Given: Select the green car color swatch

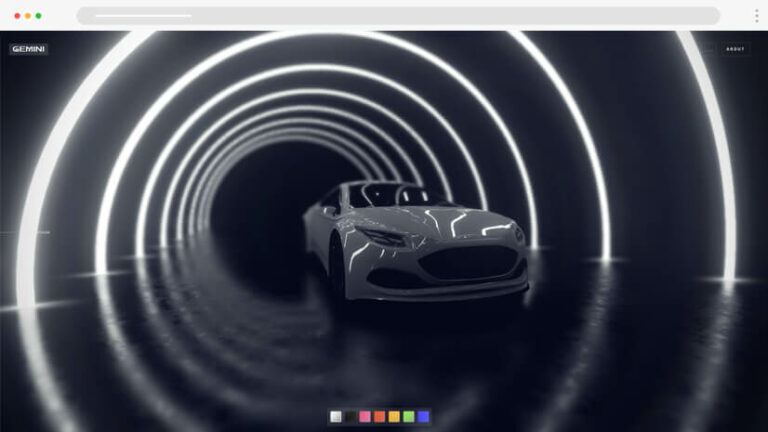Looking at the screenshot, I should (x=409, y=416).
